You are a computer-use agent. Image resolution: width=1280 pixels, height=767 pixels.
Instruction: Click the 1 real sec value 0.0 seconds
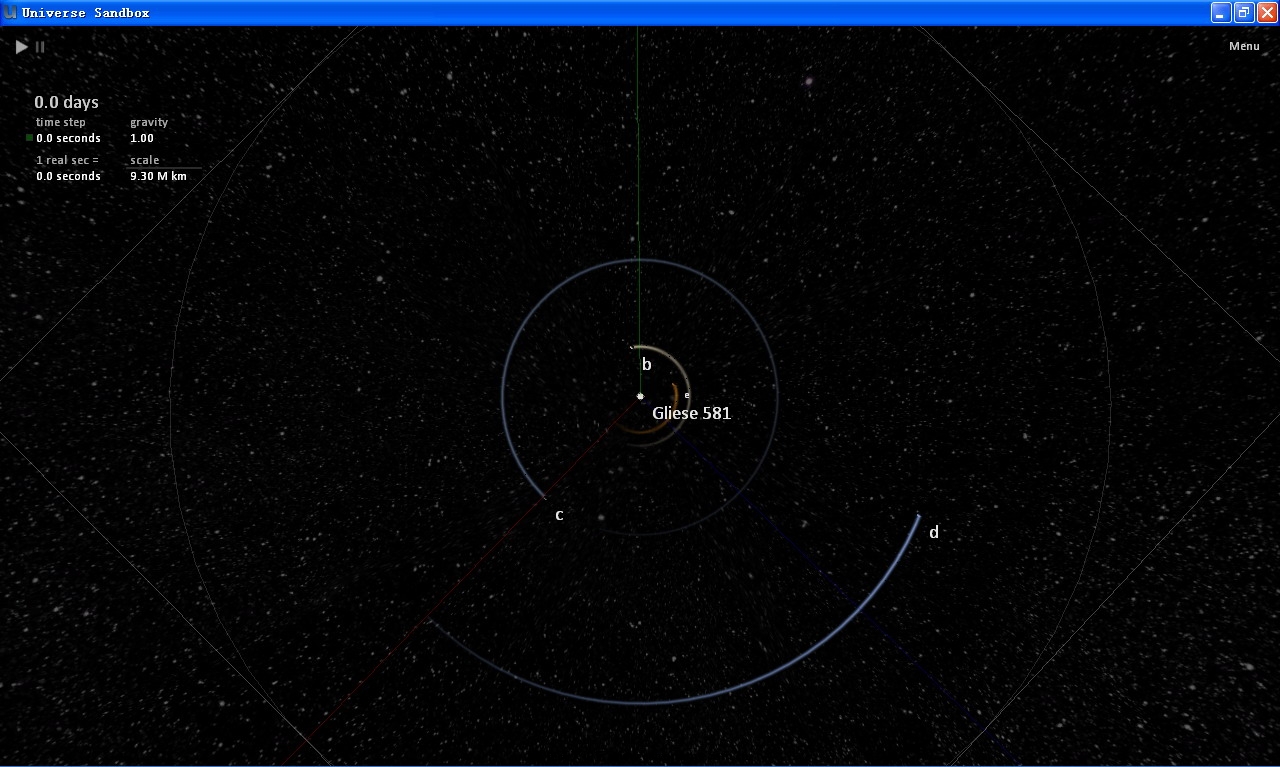tap(68, 176)
